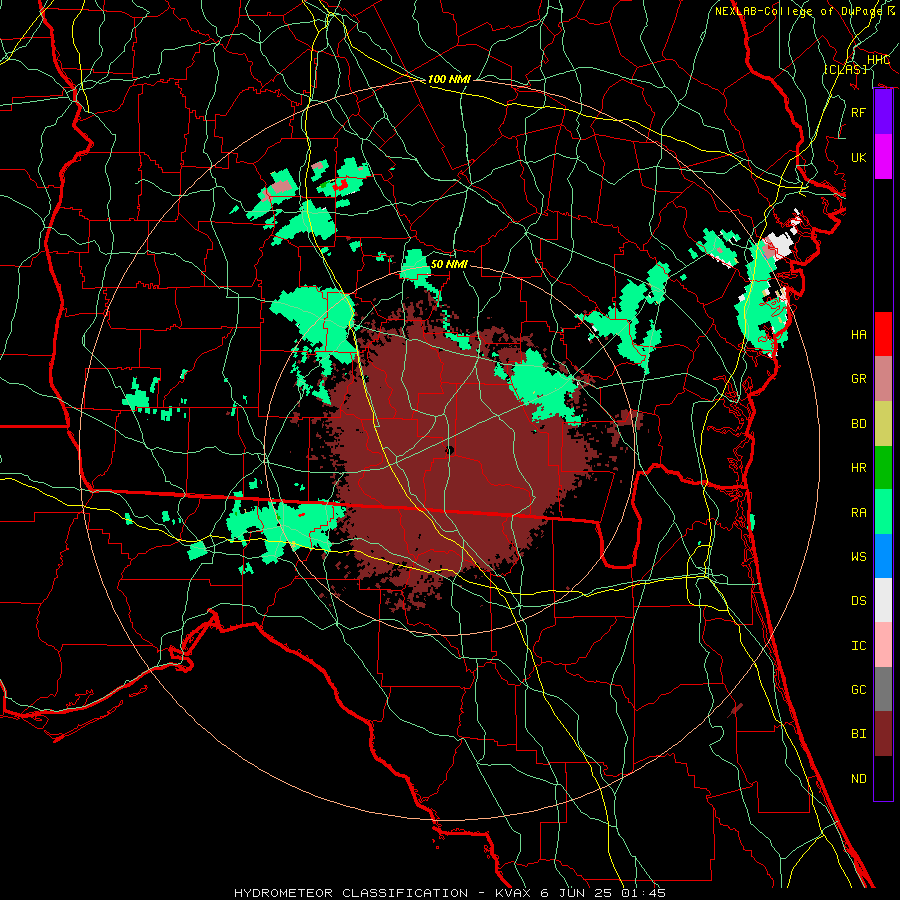Click the Hydrometeor Classification KVAX title caption
This screenshot has width=900, height=900.
pyautogui.click(x=450, y=893)
